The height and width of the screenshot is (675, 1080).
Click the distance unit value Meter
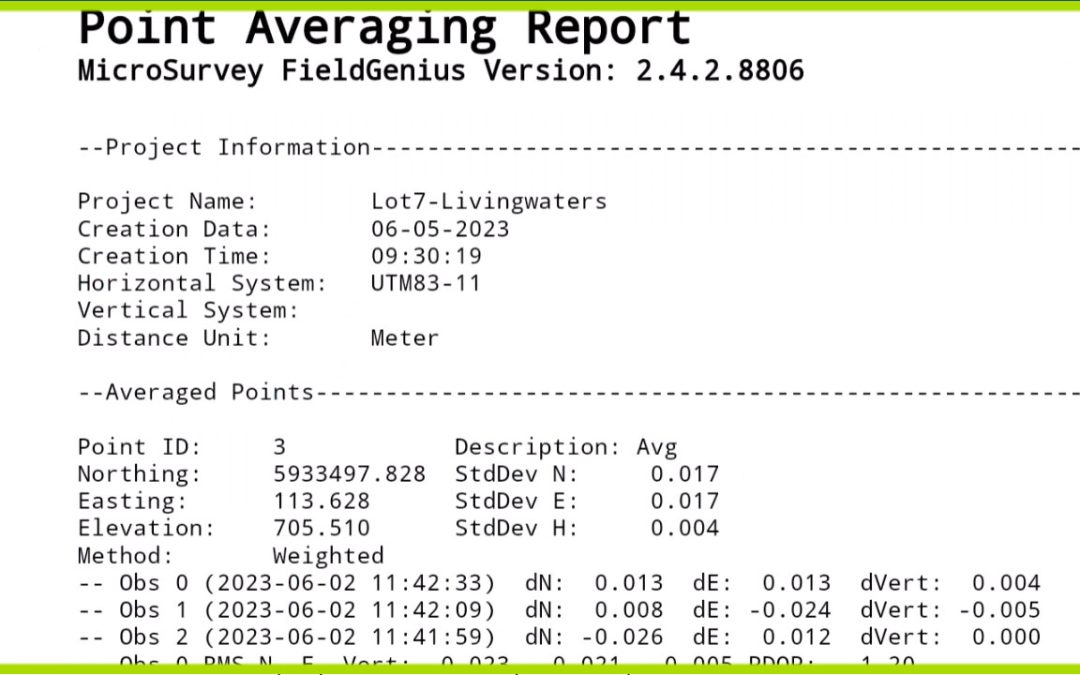click(x=404, y=338)
